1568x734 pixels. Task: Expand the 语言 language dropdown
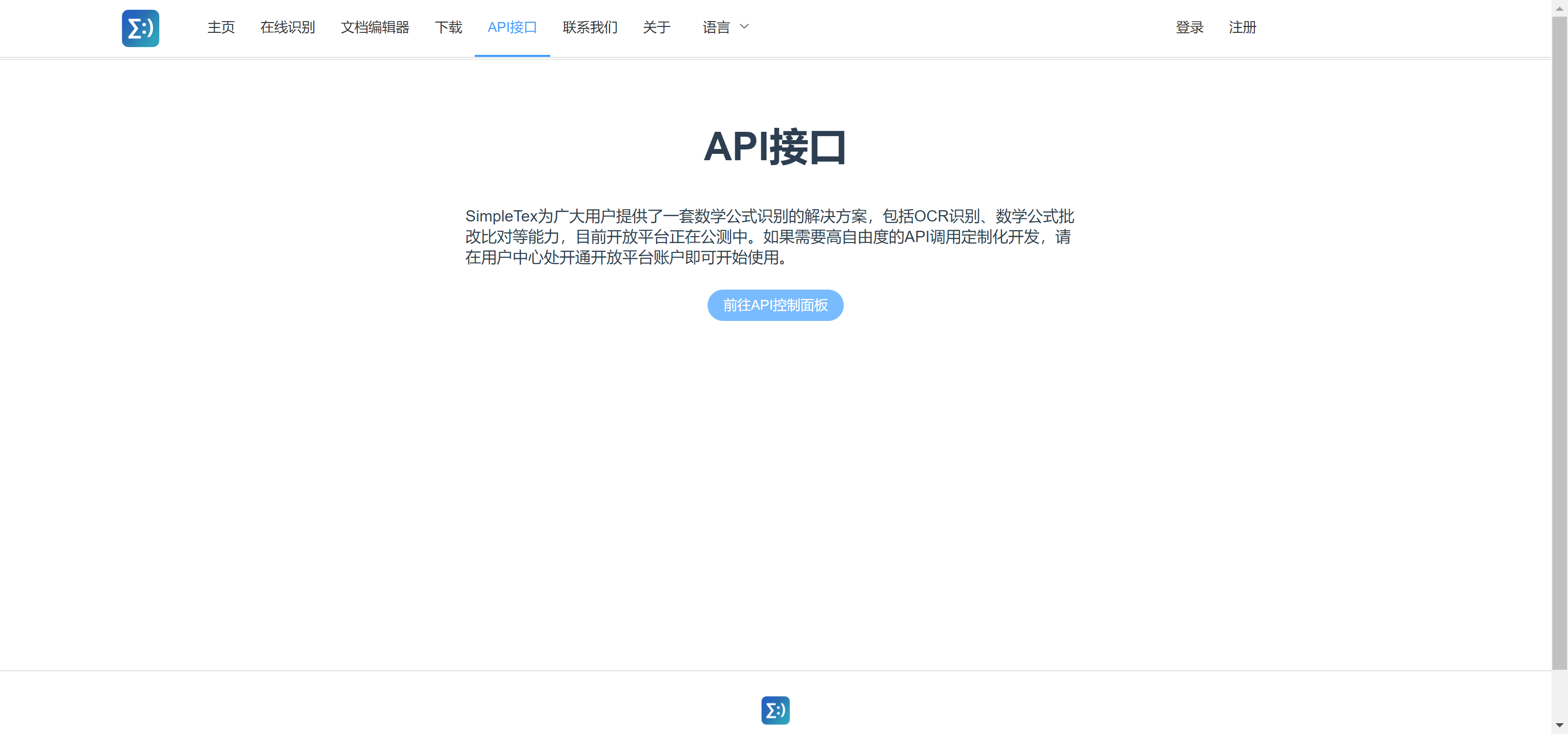pyautogui.click(x=725, y=27)
